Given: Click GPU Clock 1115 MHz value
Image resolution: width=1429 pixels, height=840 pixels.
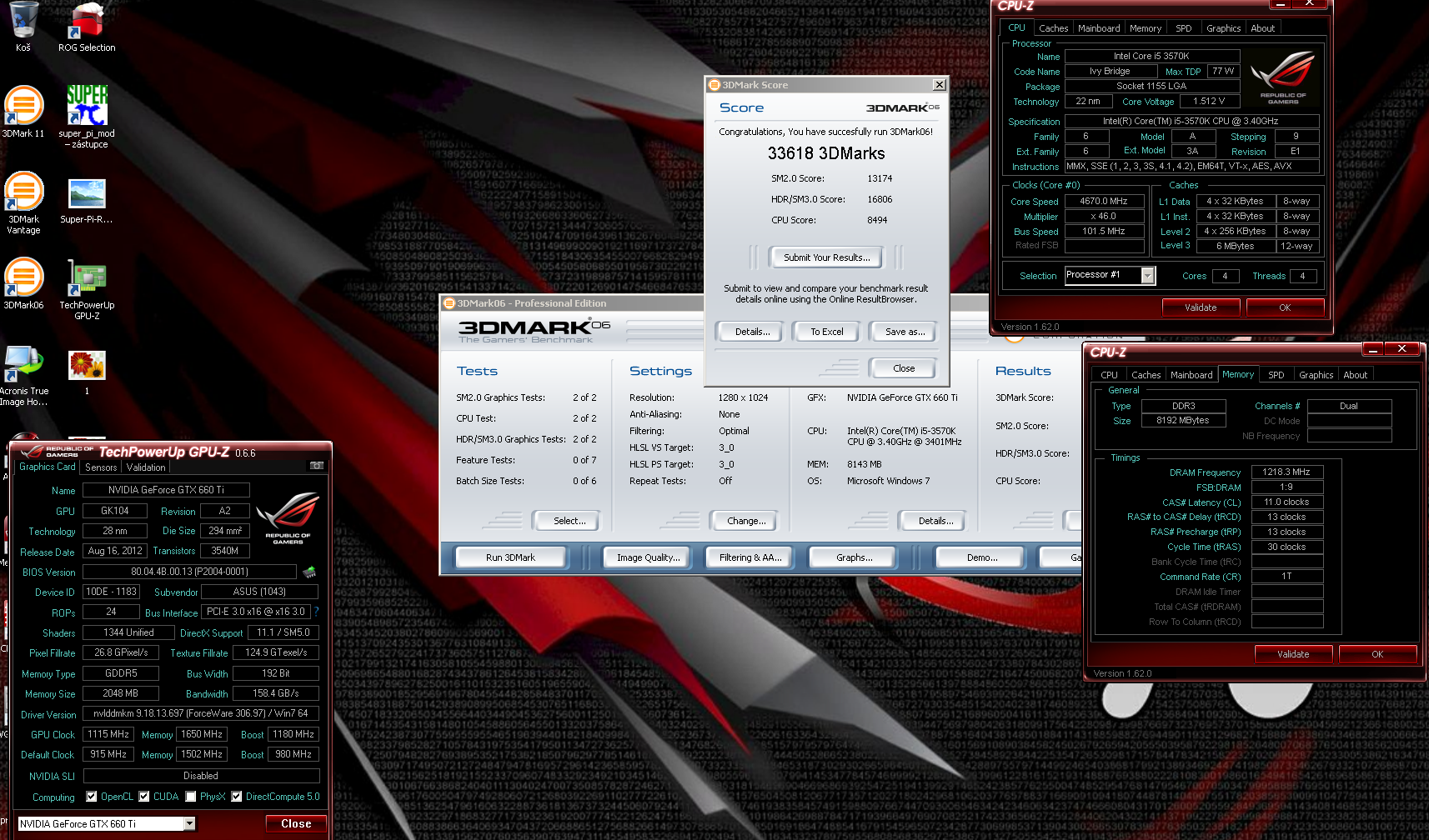Looking at the screenshot, I should pos(108,734).
